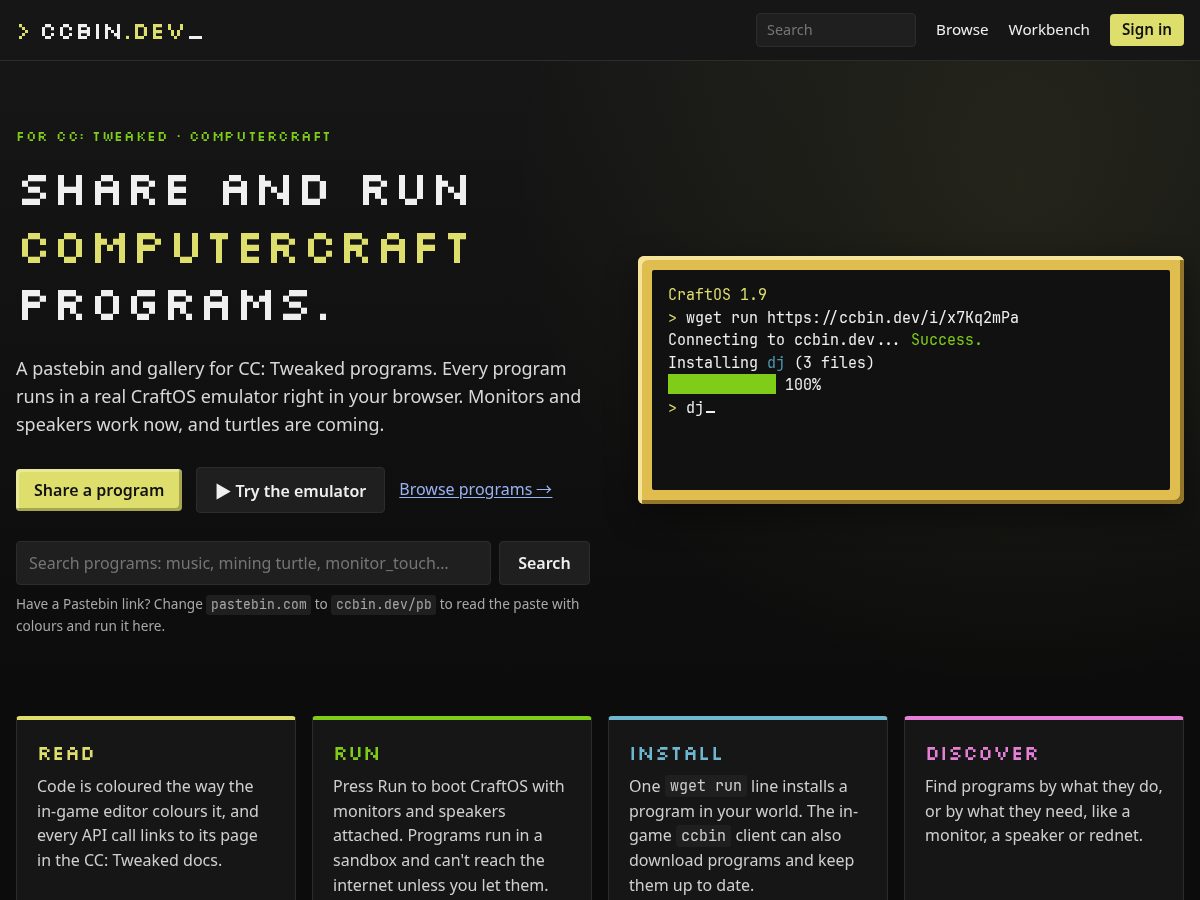
Task: Open the ccbin.dev logo home link
Action: (110, 31)
